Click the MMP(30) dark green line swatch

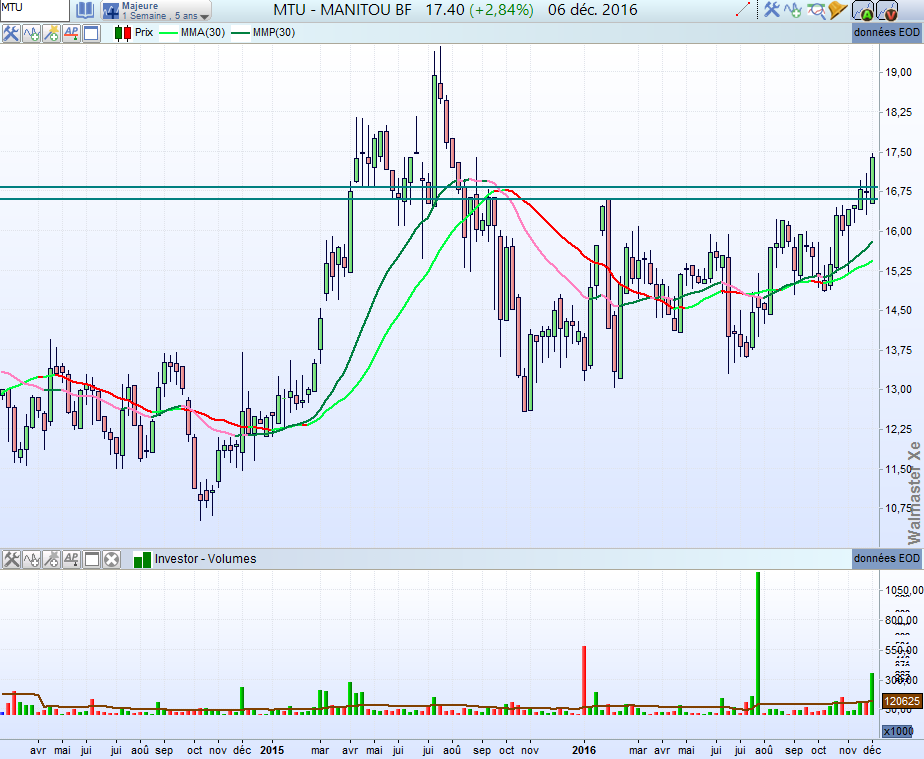(240, 33)
